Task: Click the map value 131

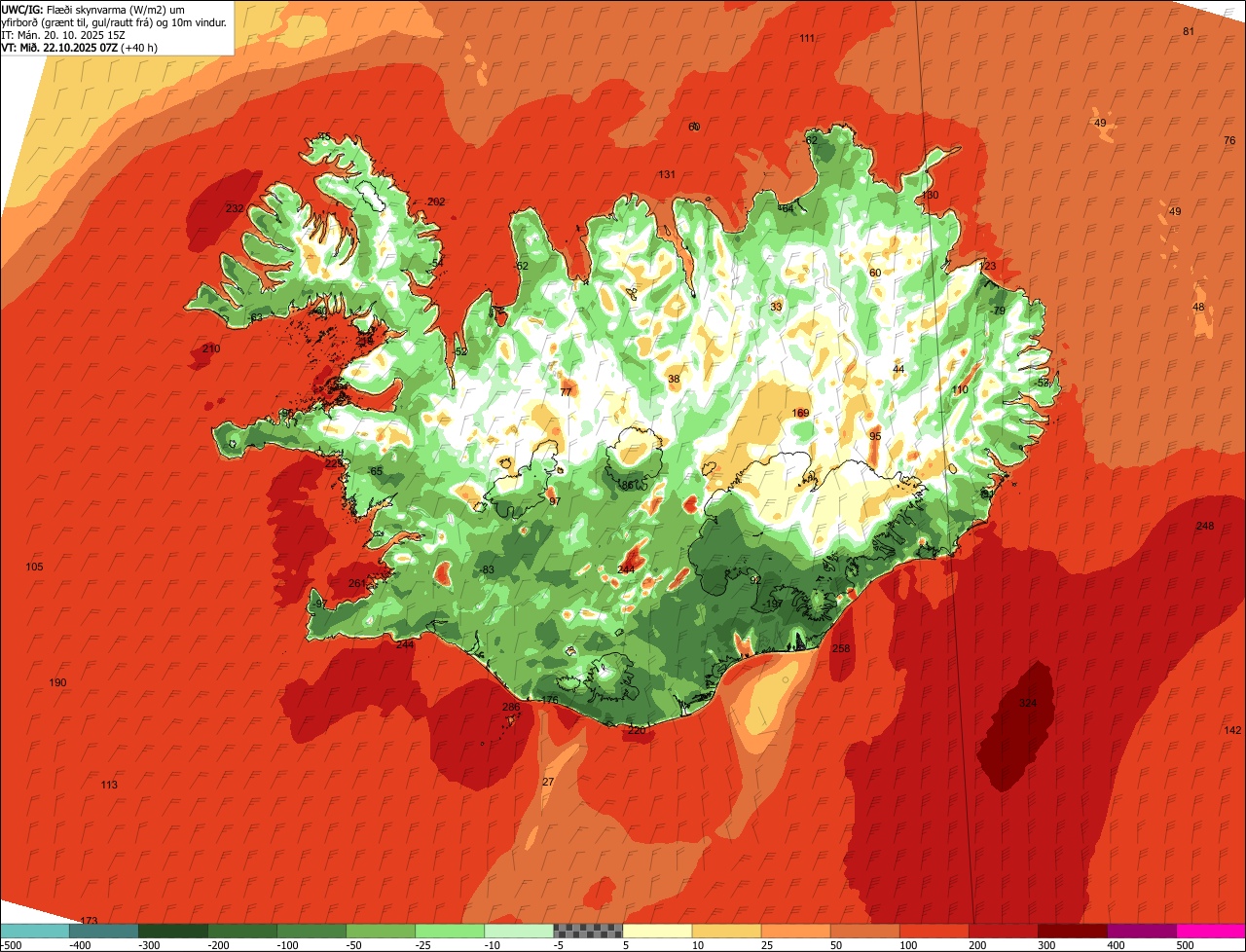Action: [x=667, y=175]
